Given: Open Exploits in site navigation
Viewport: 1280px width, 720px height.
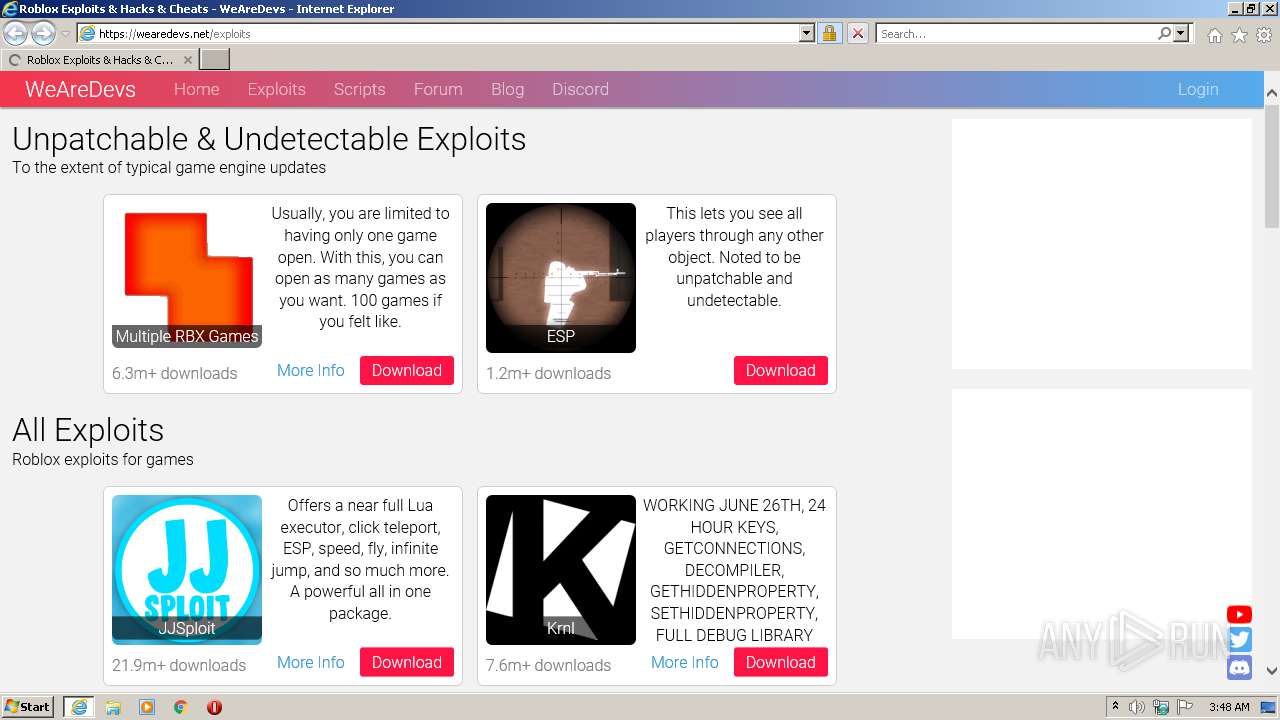Looking at the screenshot, I should (x=276, y=89).
